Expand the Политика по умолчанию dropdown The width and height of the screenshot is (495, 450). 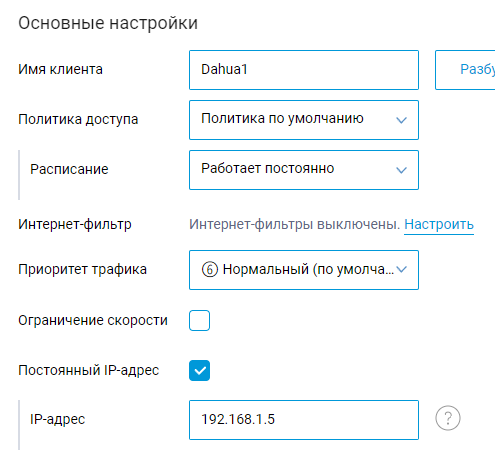click(x=304, y=120)
